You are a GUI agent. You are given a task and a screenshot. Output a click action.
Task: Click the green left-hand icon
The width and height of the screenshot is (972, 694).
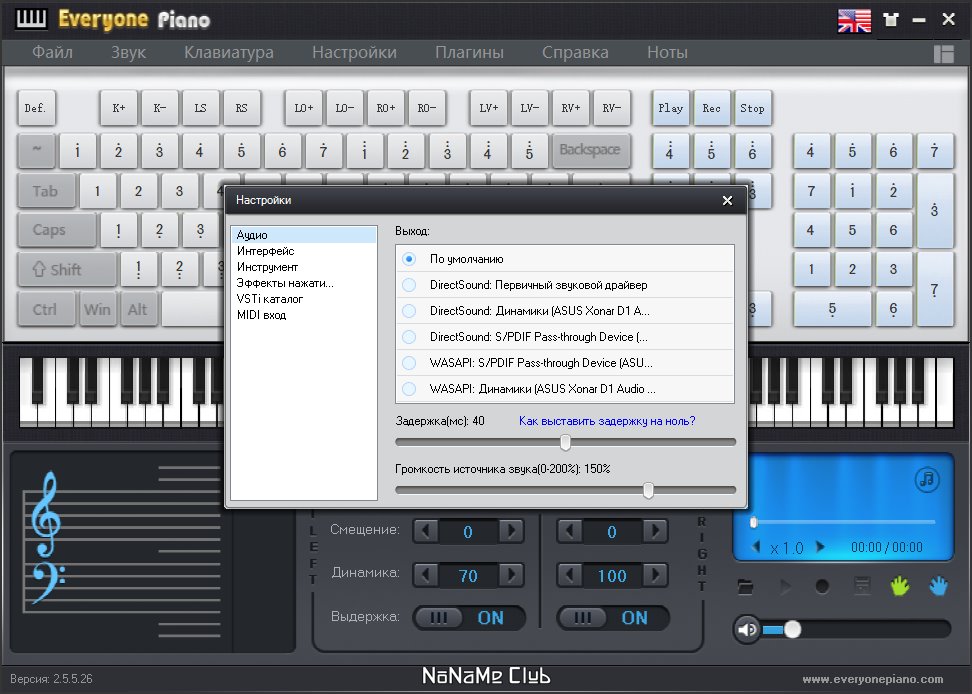[900, 586]
